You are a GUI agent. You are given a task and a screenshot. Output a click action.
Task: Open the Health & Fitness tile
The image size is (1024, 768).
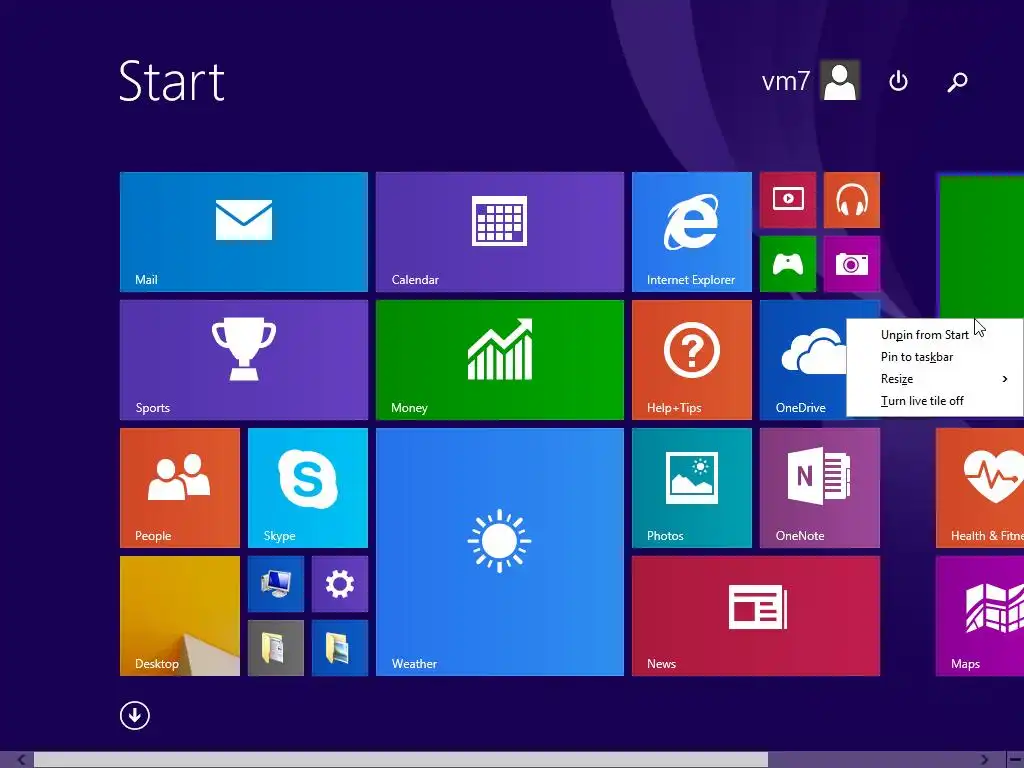click(980, 488)
